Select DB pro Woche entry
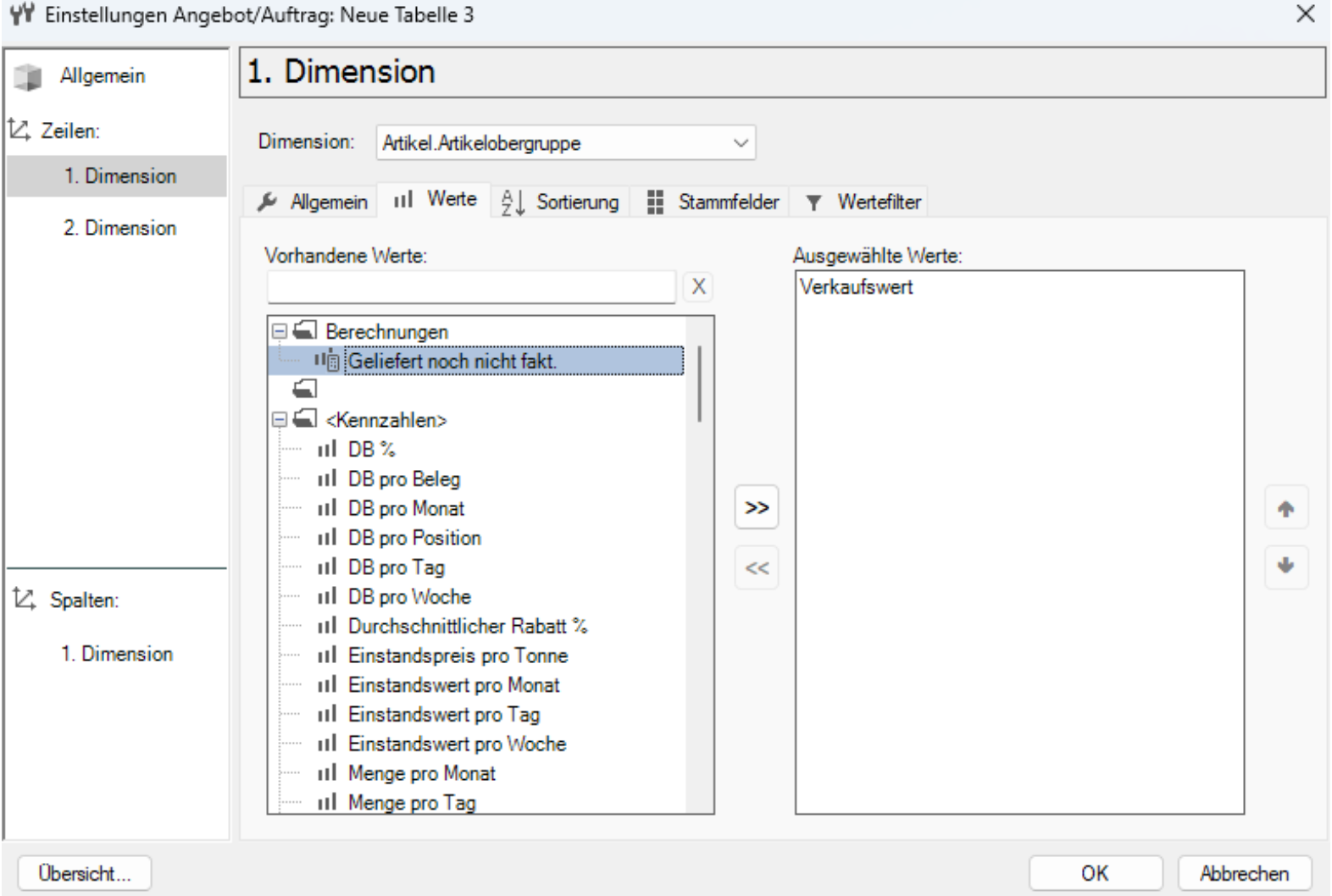 409,596
